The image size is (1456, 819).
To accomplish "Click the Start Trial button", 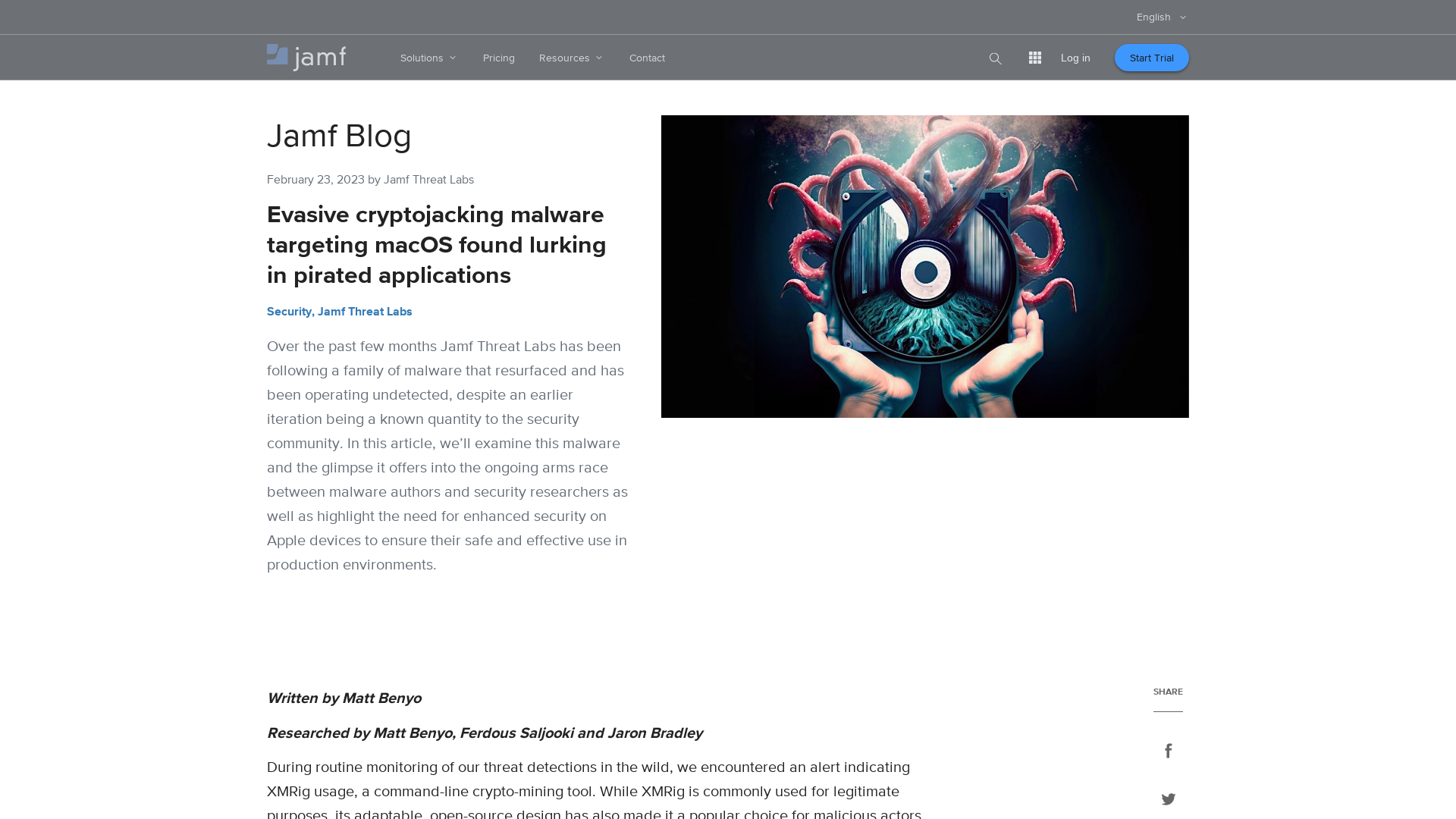I will [1151, 57].
